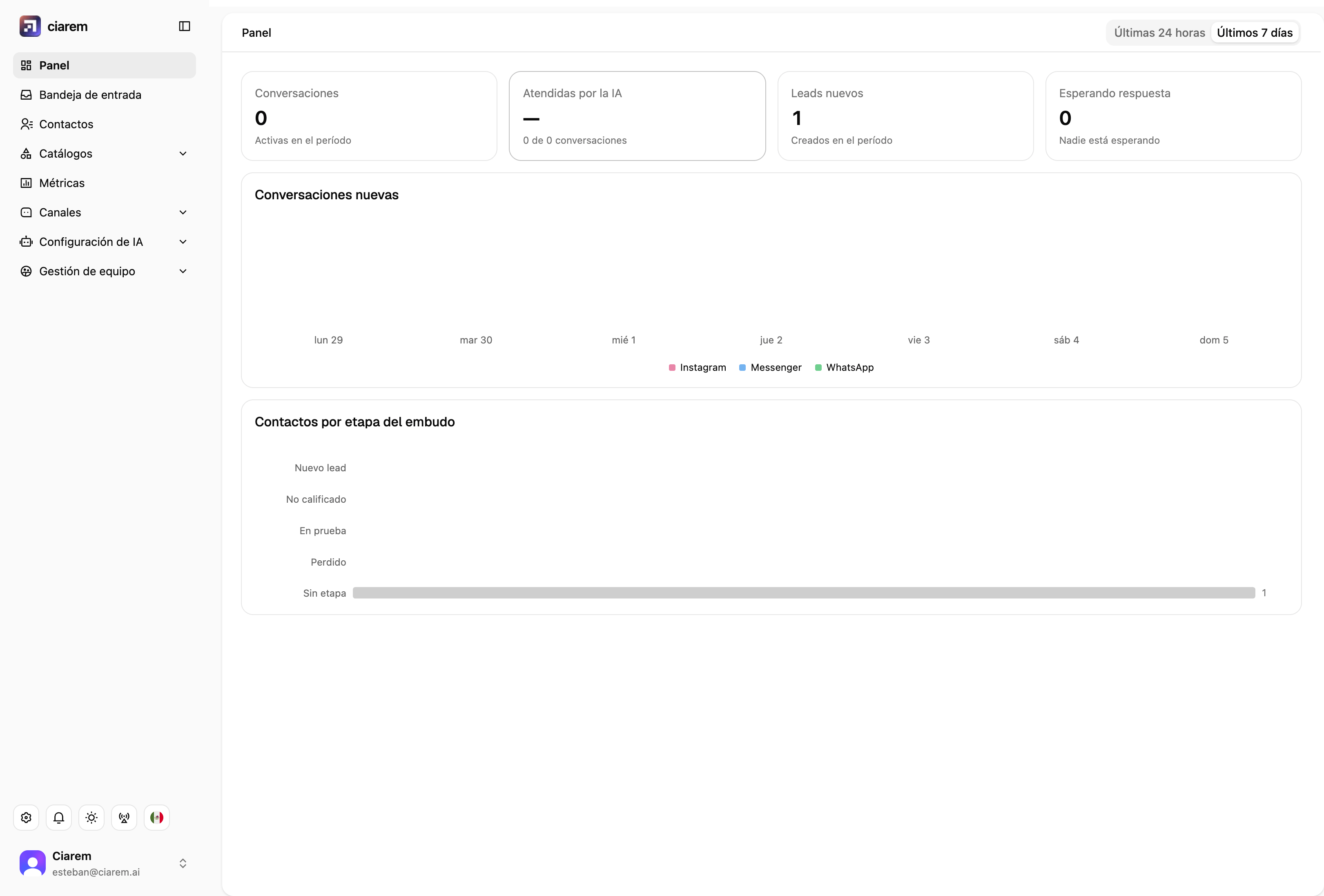Open notifications with the bell icon

click(x=59, y=818)
